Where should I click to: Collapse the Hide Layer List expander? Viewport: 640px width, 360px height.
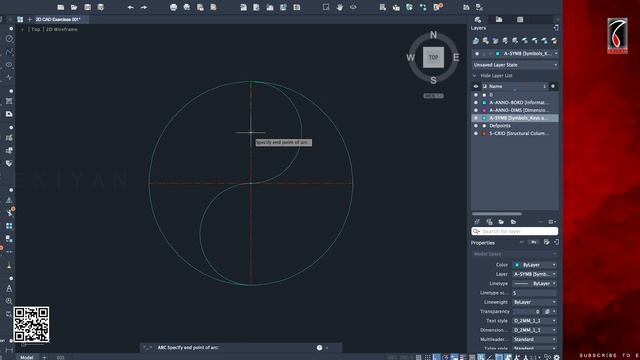point(474,76)
